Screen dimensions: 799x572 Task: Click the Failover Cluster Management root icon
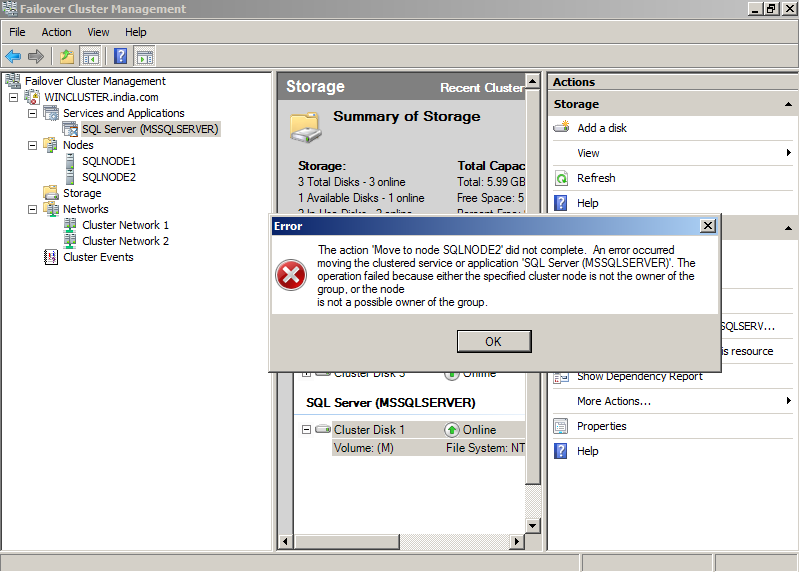[x=13, y=80]
